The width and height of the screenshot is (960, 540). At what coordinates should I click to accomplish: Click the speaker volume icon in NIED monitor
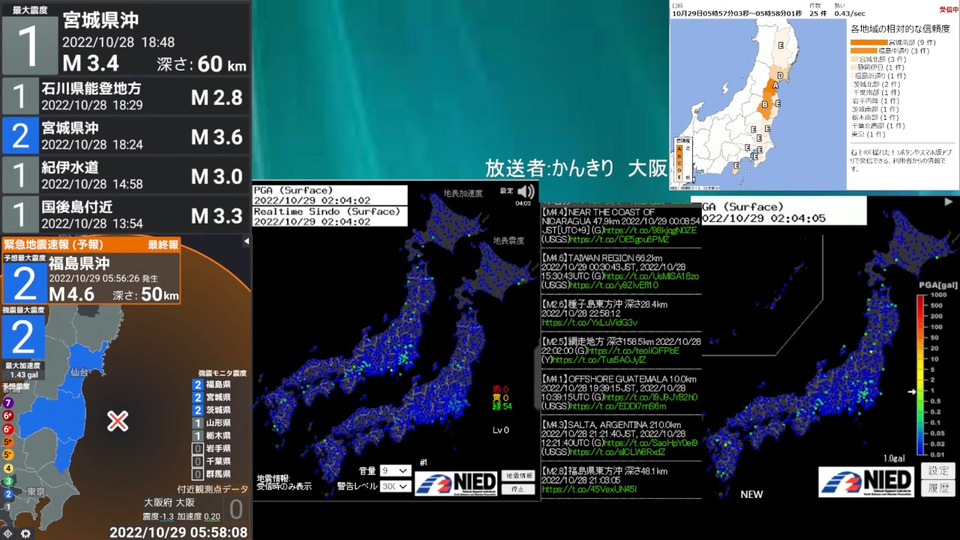tap(525, 192)
